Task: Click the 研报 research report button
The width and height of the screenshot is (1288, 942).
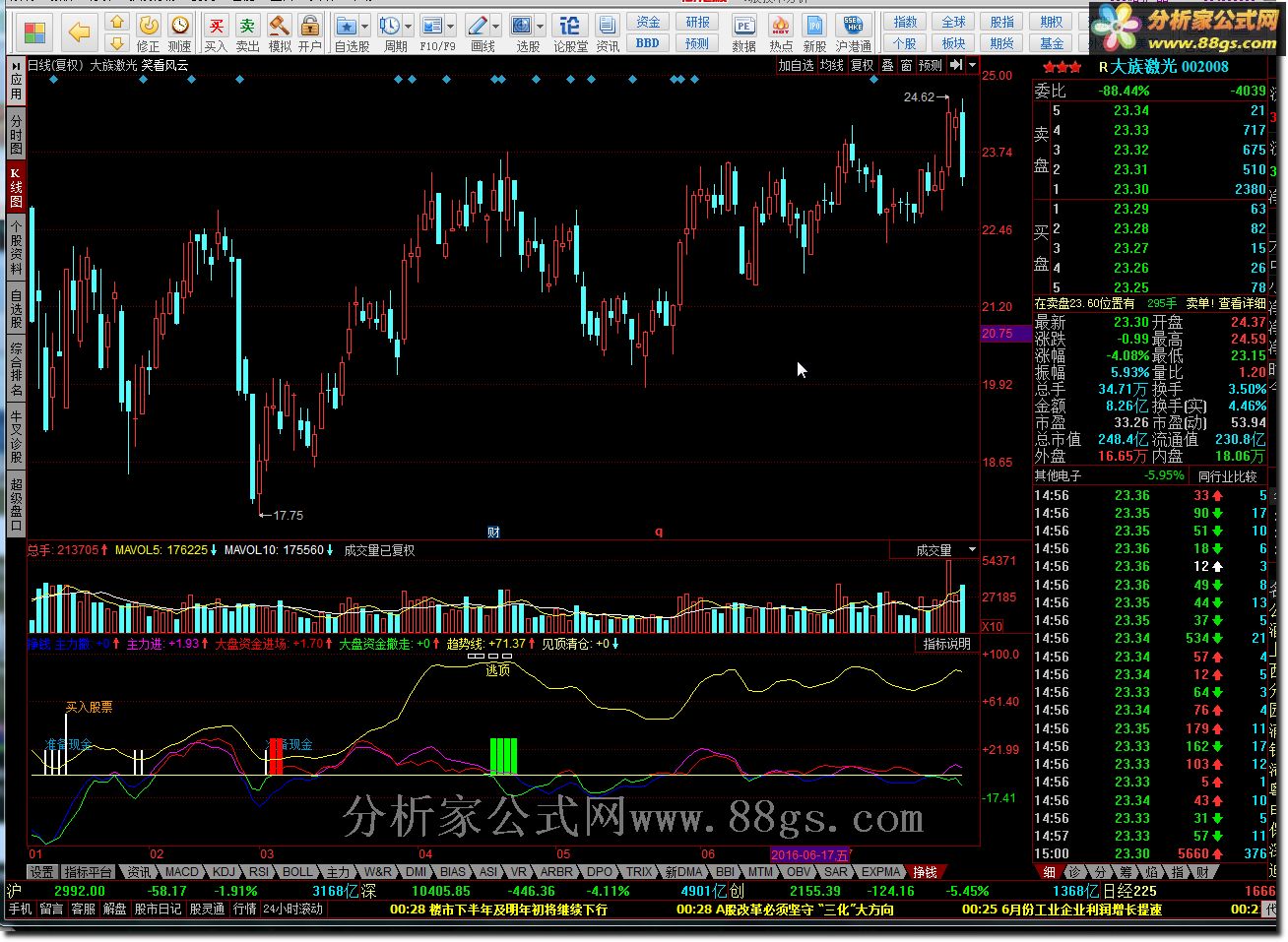Action: [x=697, y=22]
